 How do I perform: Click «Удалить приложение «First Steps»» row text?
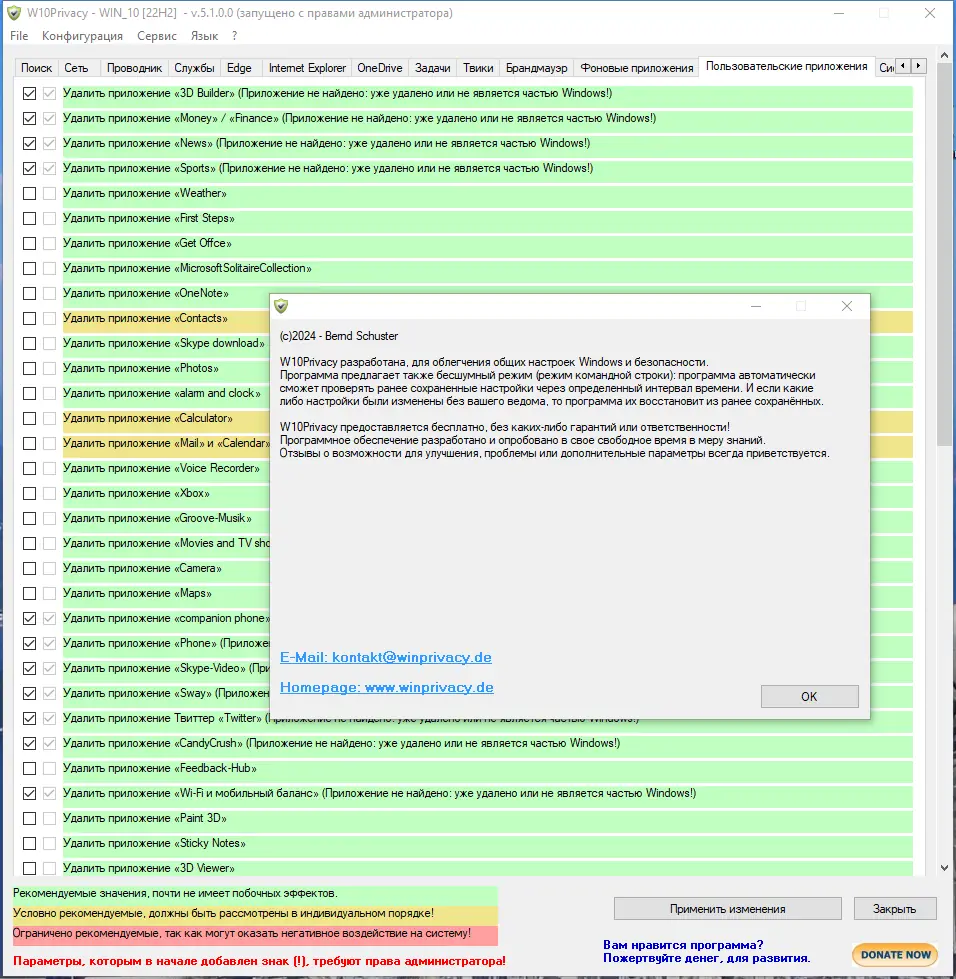click(x=149, y=218)
